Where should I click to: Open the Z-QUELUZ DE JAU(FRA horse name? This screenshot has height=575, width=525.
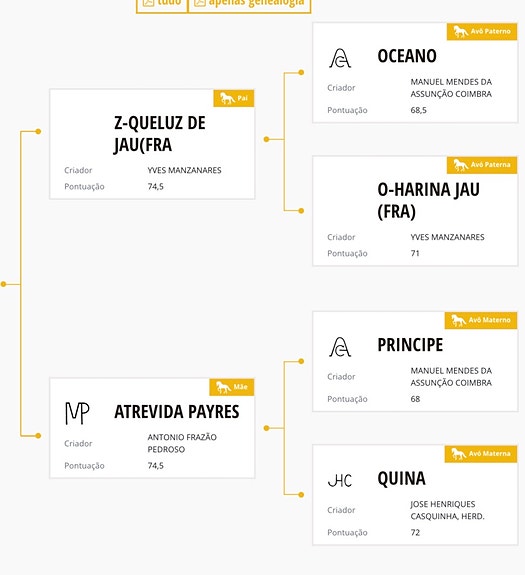click(x=160, y=133)
